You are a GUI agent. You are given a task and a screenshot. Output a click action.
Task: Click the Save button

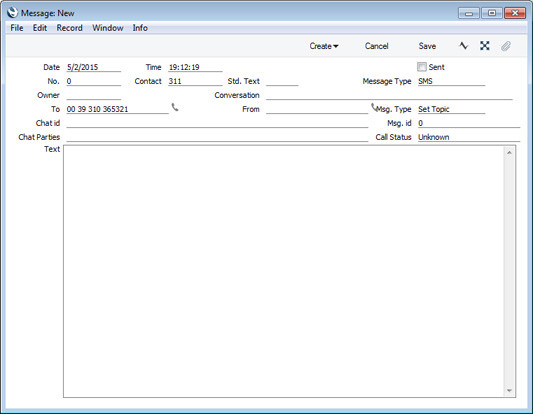[427, 46]
